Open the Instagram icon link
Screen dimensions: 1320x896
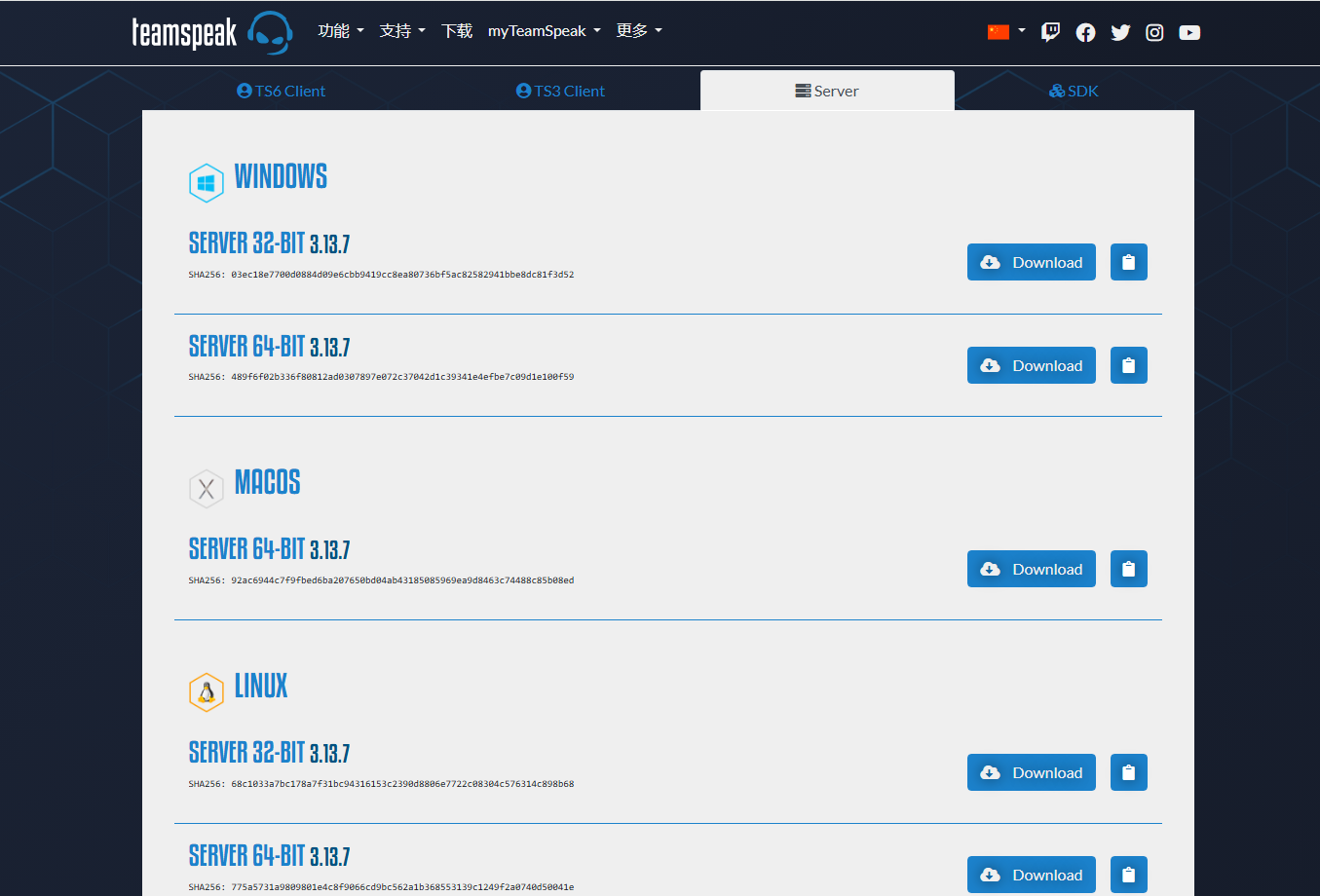1154,32
